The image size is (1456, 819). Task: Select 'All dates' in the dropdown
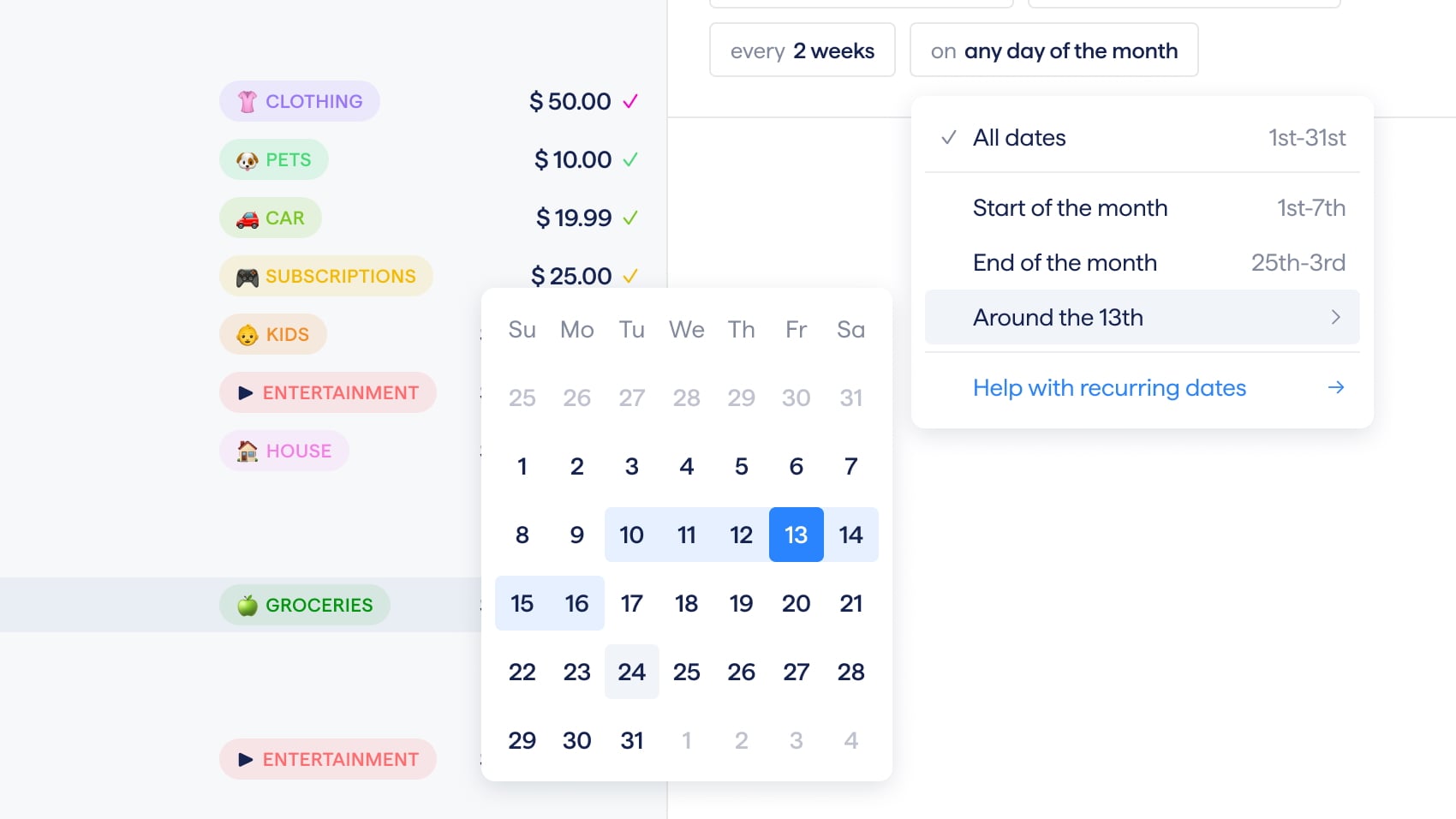tap(1019, 137)
